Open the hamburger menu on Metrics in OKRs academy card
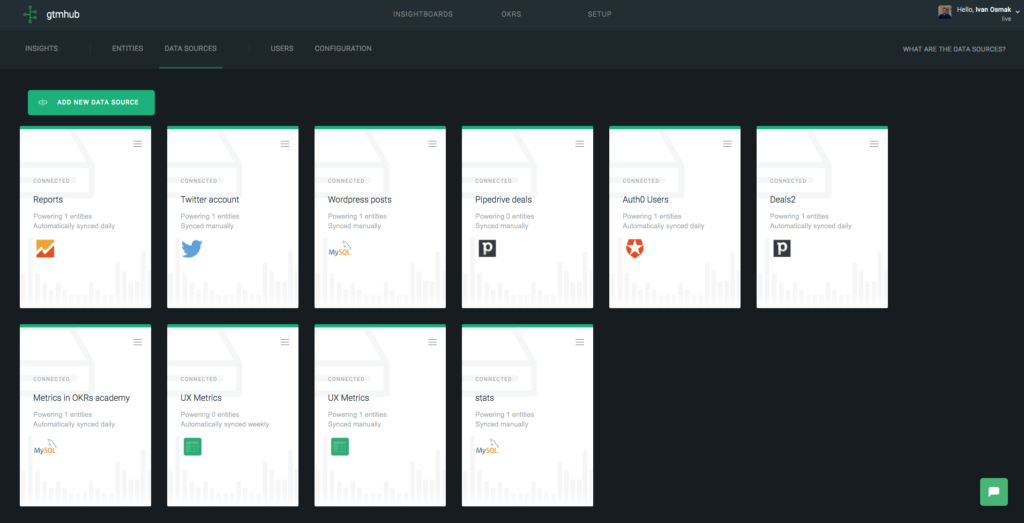1024x523 pixels. click(x=138, y=341)
